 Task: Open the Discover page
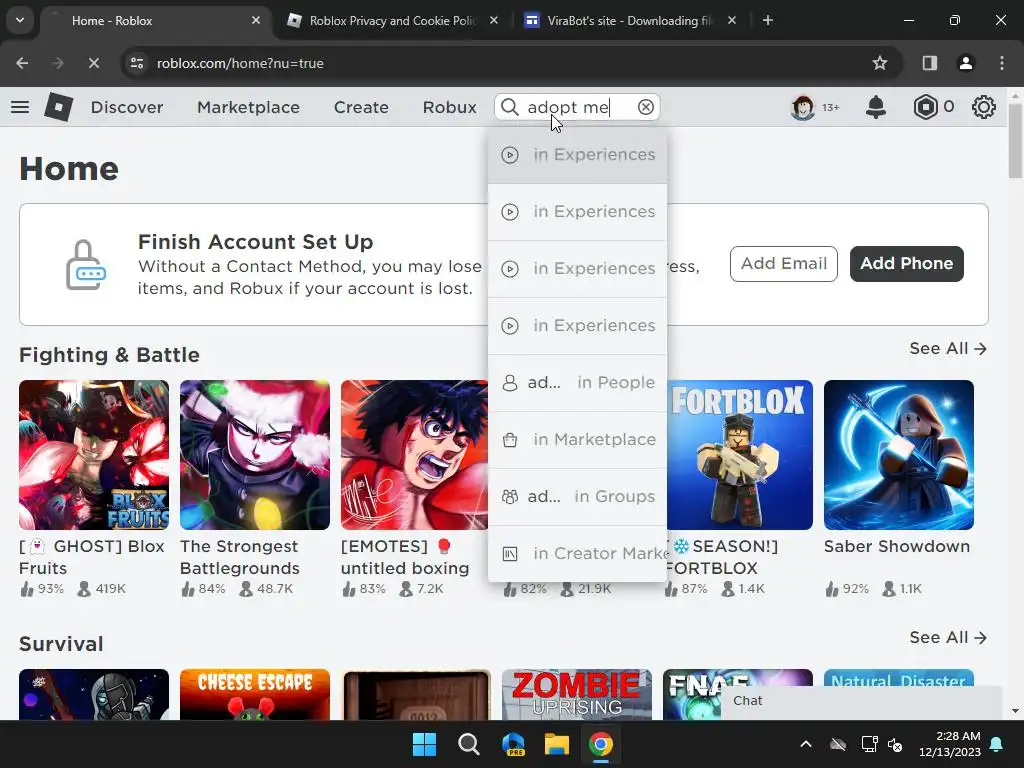127,107
